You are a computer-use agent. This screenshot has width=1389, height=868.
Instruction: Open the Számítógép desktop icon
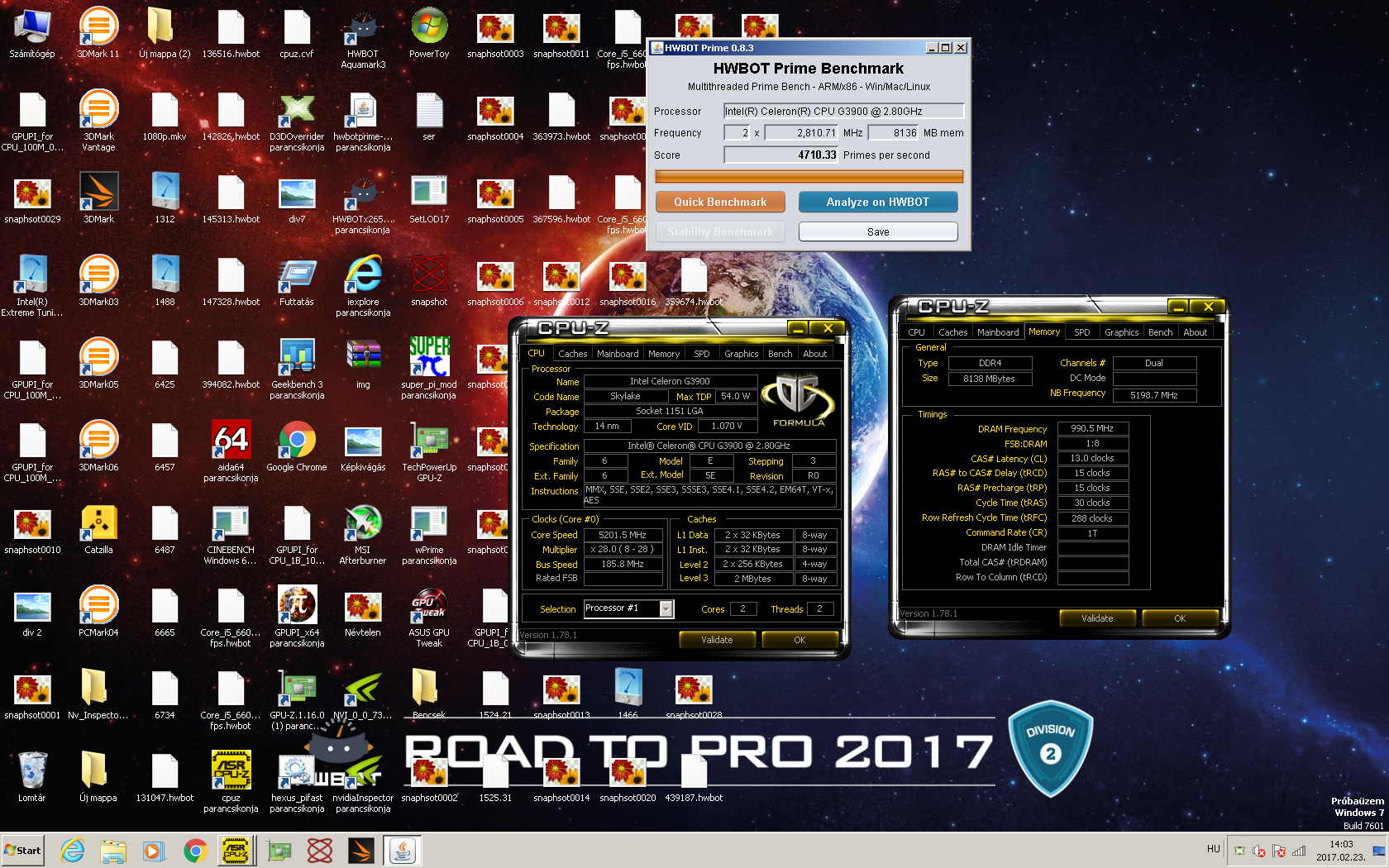(x=32, y=33)
